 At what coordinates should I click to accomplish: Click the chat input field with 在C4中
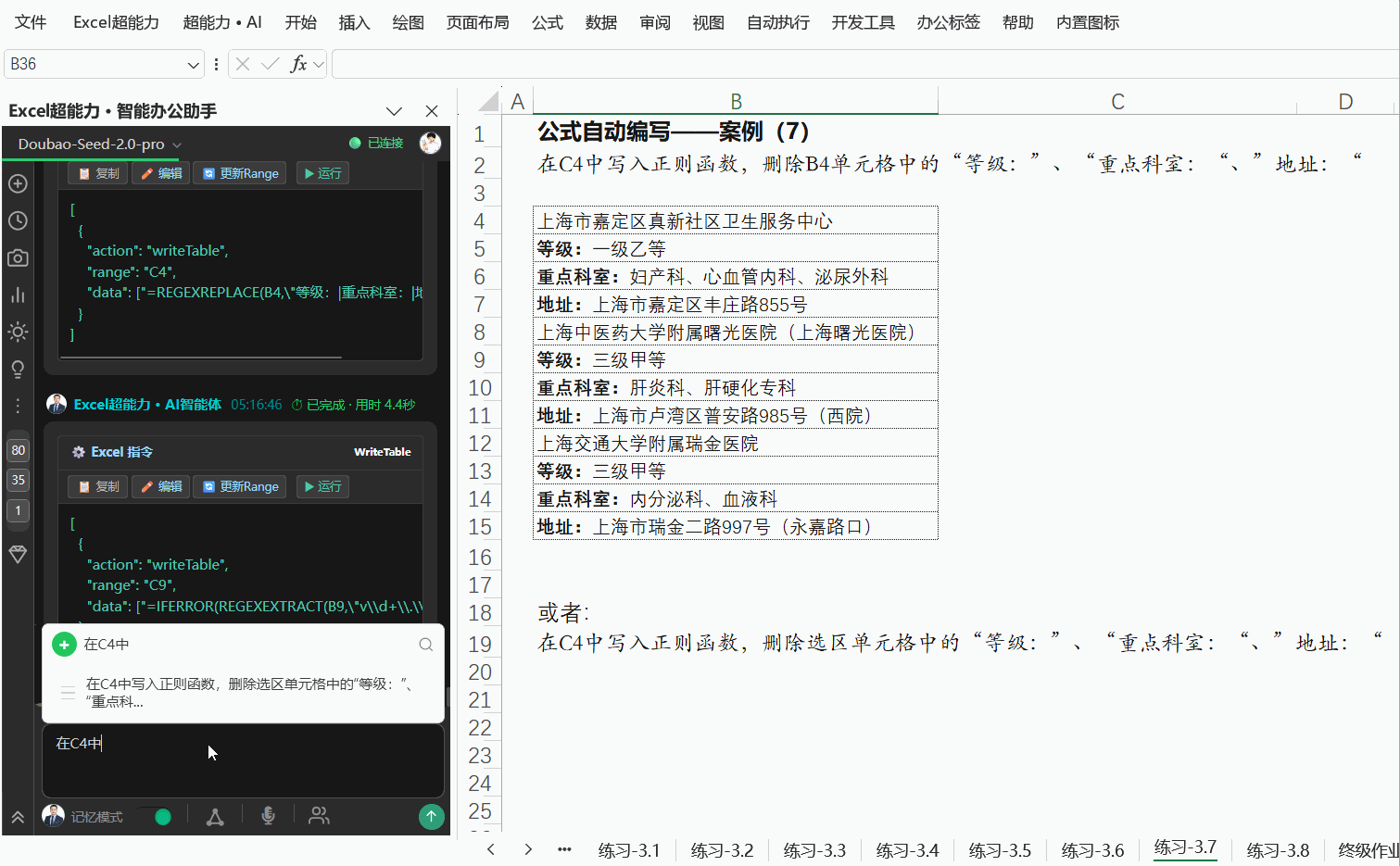(243, 760)
